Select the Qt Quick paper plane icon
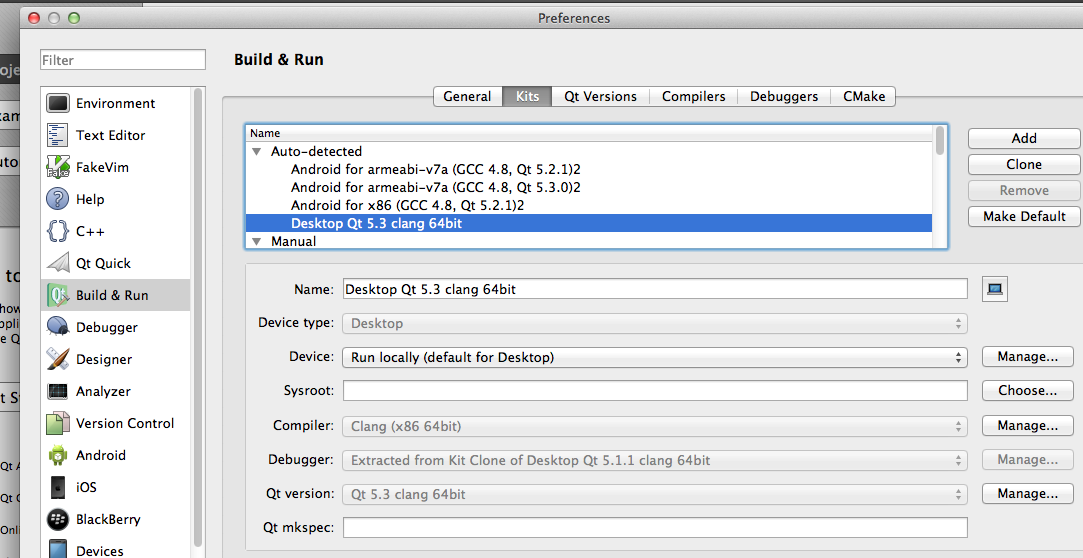The image size is (1083, 558). [x=58, y=263]
